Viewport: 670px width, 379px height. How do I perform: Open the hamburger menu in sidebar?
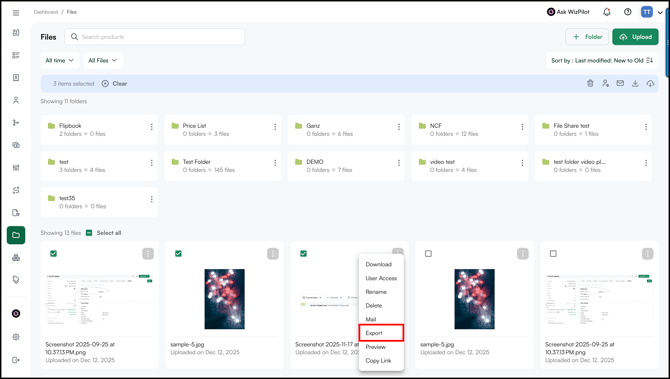tap(16, 13)
